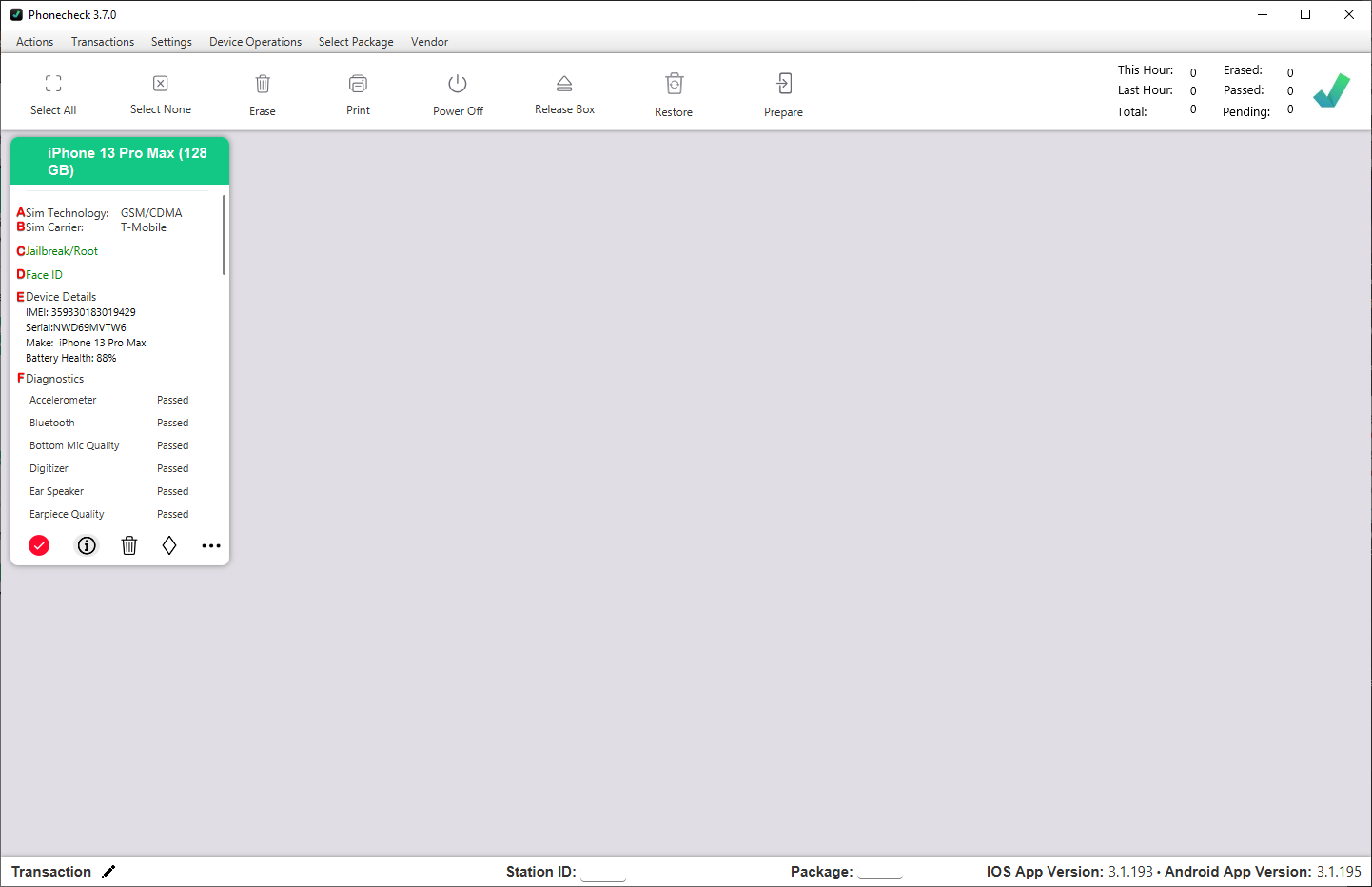Click the Station ID field

pyautogui.click(x=603, y=873)
